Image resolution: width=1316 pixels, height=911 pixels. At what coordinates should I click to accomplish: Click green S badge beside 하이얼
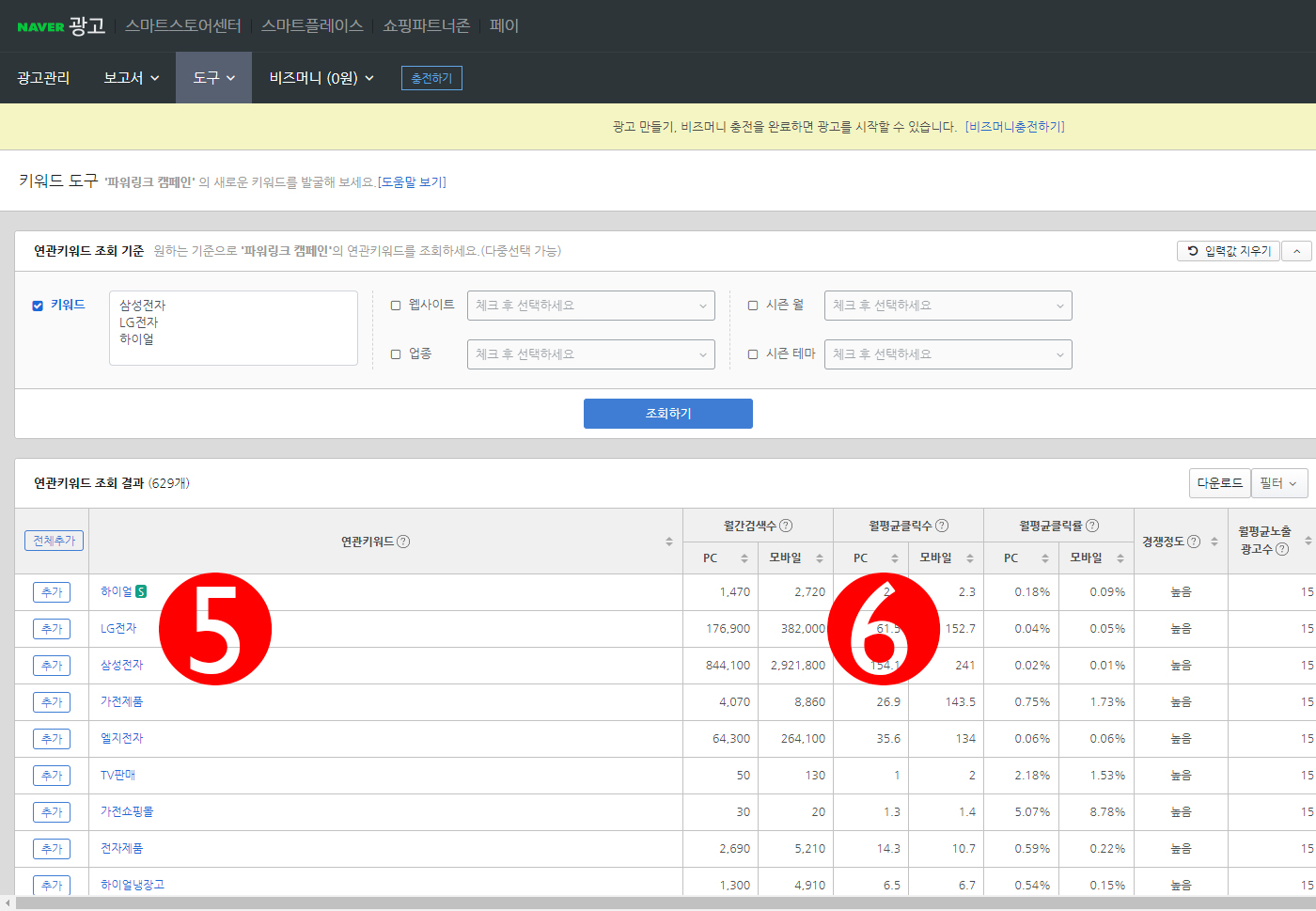[x=141, y=591]
